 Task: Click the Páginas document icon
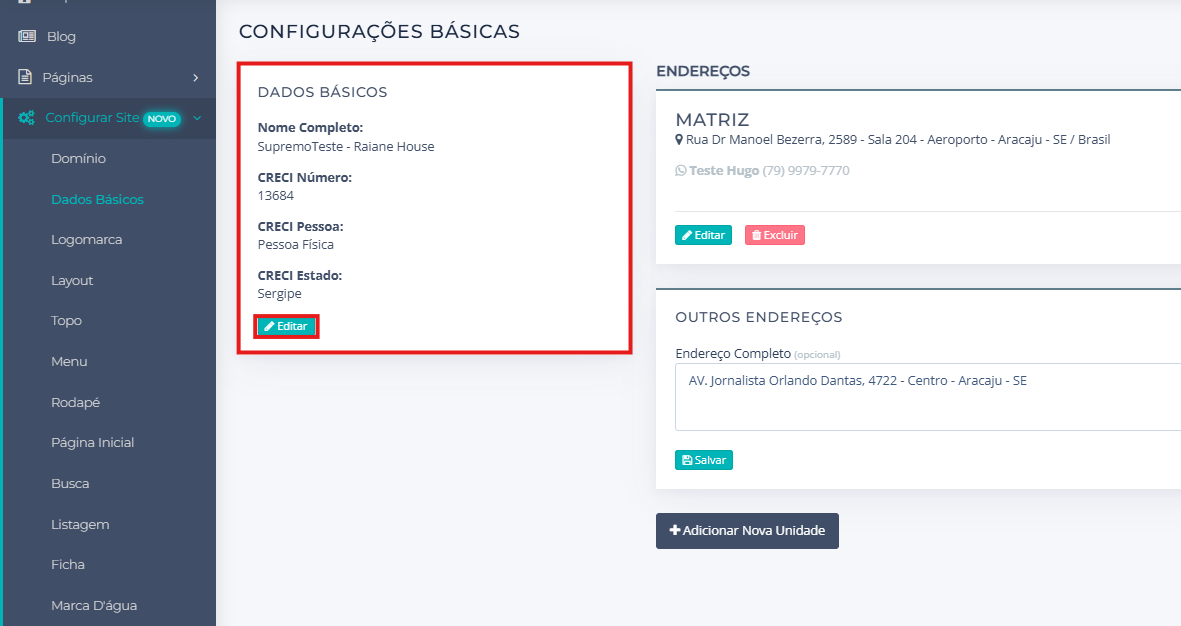tap(26, 77)
